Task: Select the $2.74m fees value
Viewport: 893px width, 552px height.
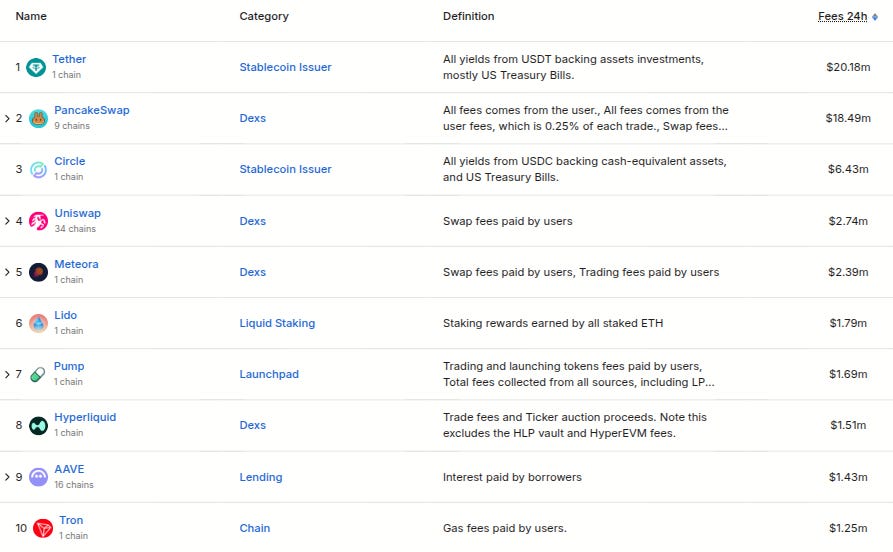Action: tap(848, 221)
